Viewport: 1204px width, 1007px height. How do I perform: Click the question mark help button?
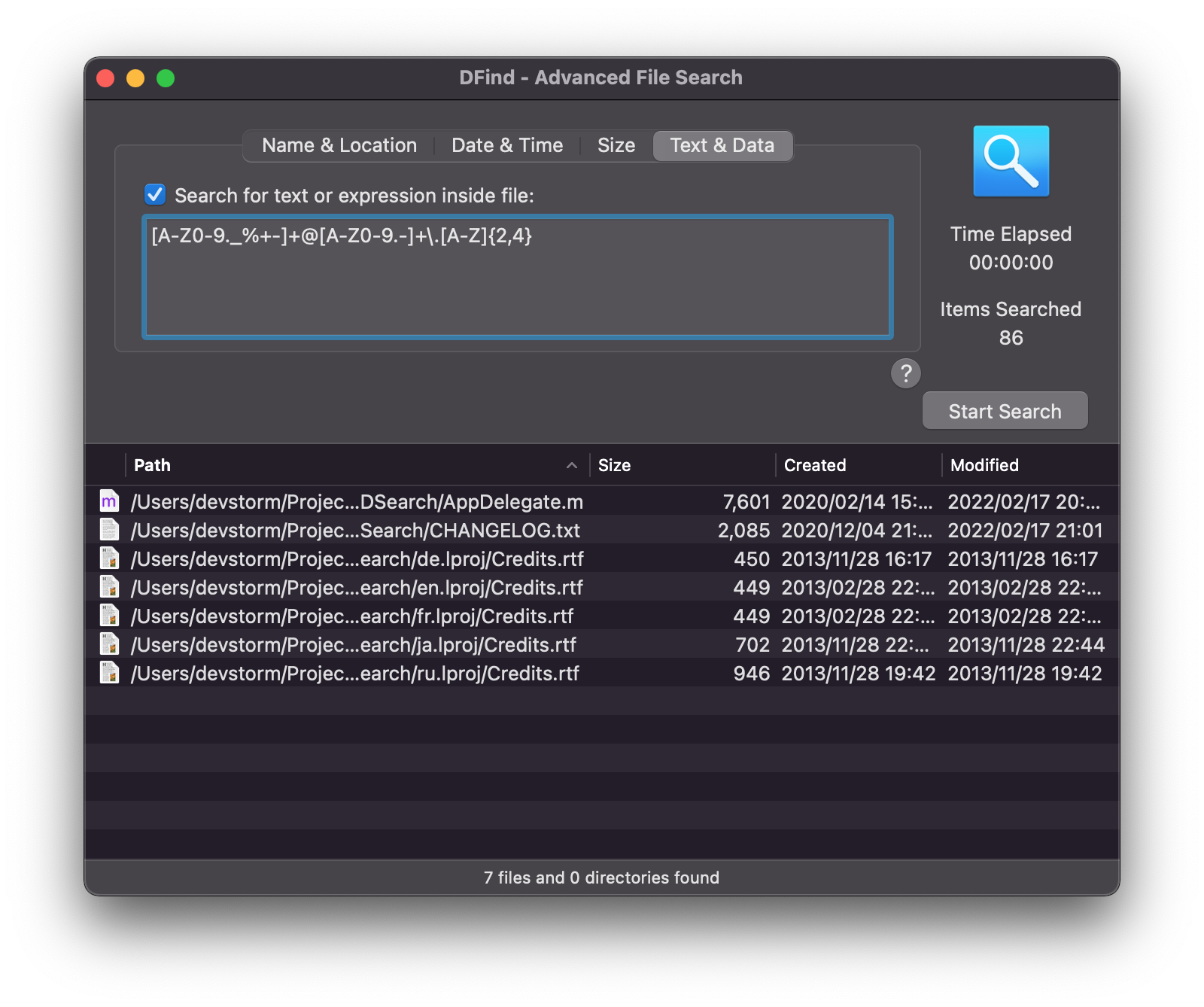[906, 373]
